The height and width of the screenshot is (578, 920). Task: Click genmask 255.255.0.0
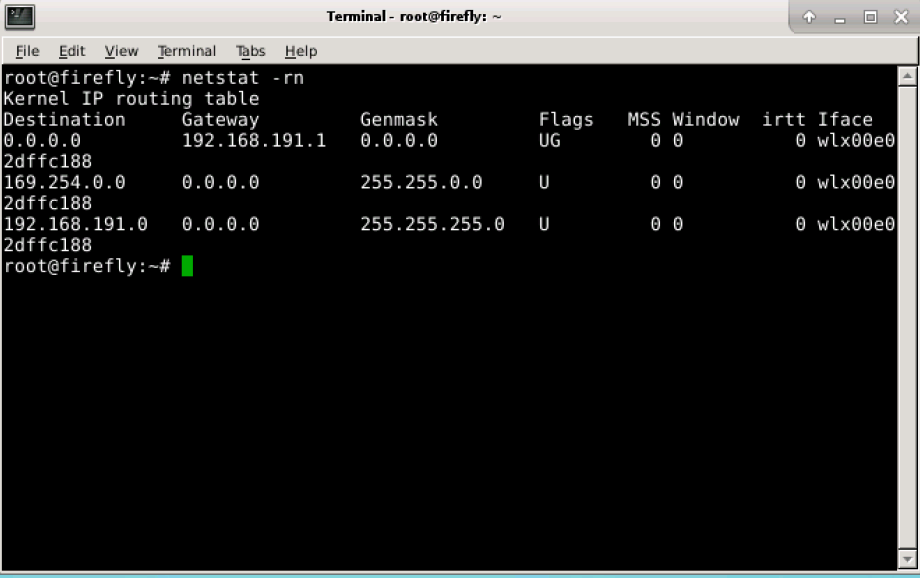(421, 182)
